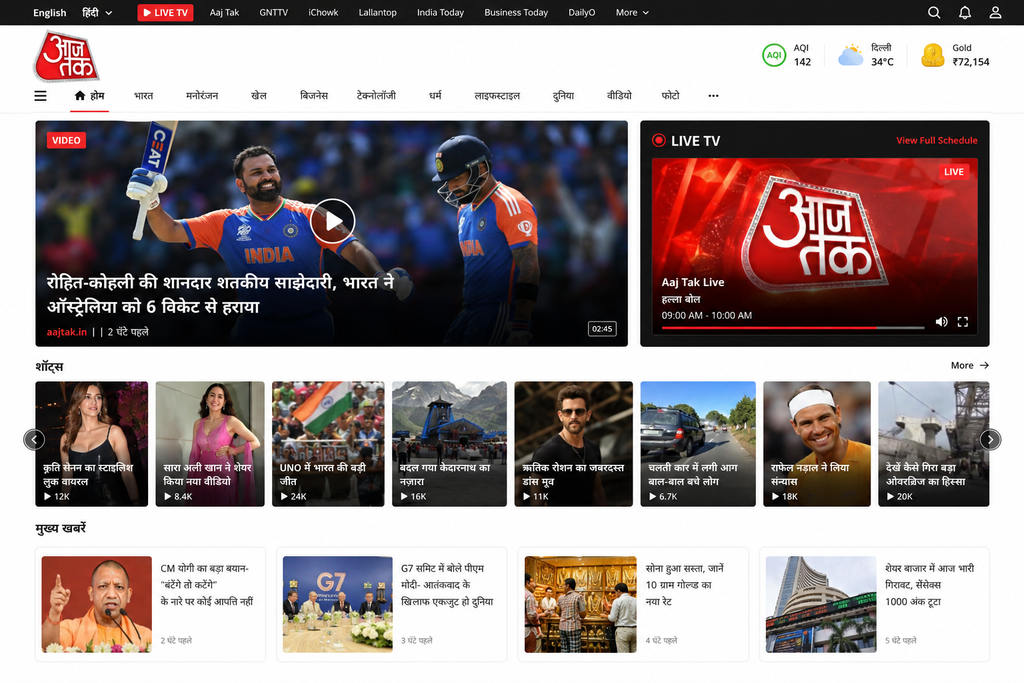This screenshot has height=683, width=1024.
Task: Select the बिजनेस tab
Action: (x=313, y=96)
